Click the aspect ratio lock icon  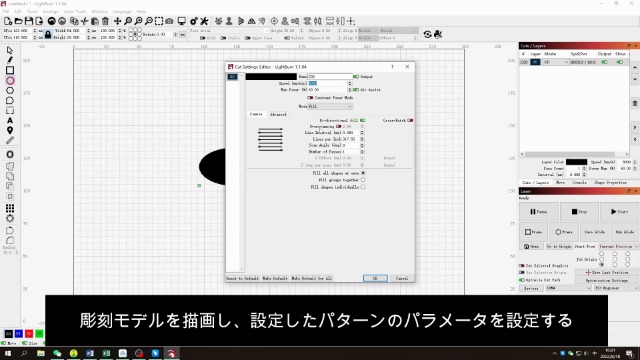tap(48, 34)
